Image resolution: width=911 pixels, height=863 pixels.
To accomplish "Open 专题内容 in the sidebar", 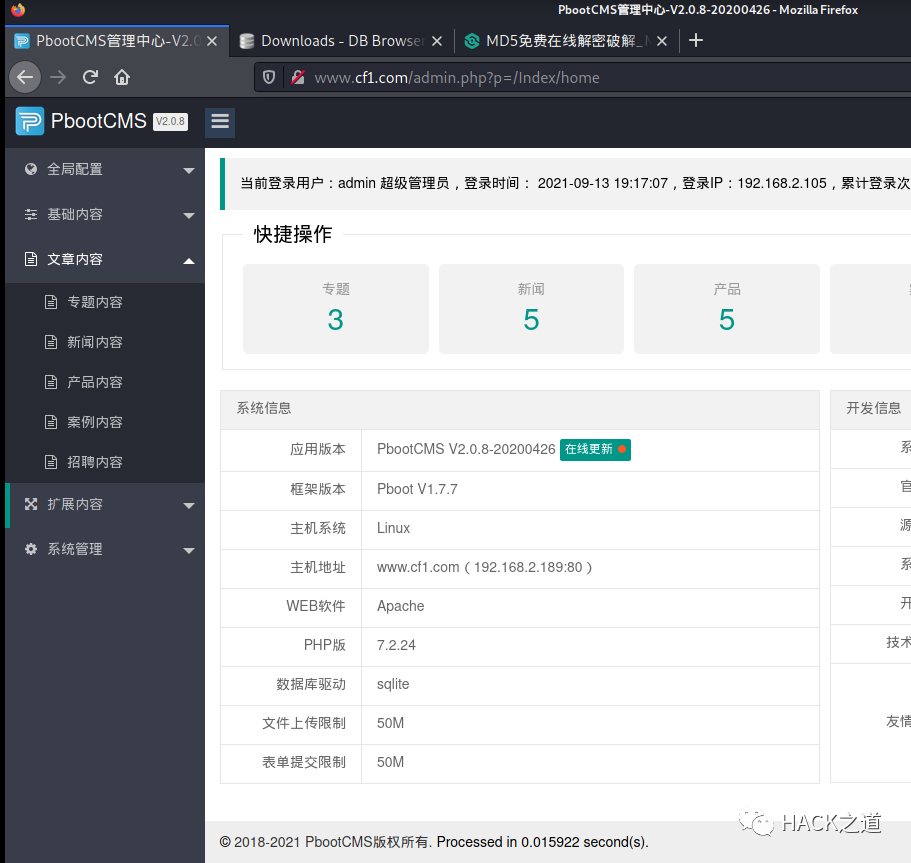I will tap(105, 302).
